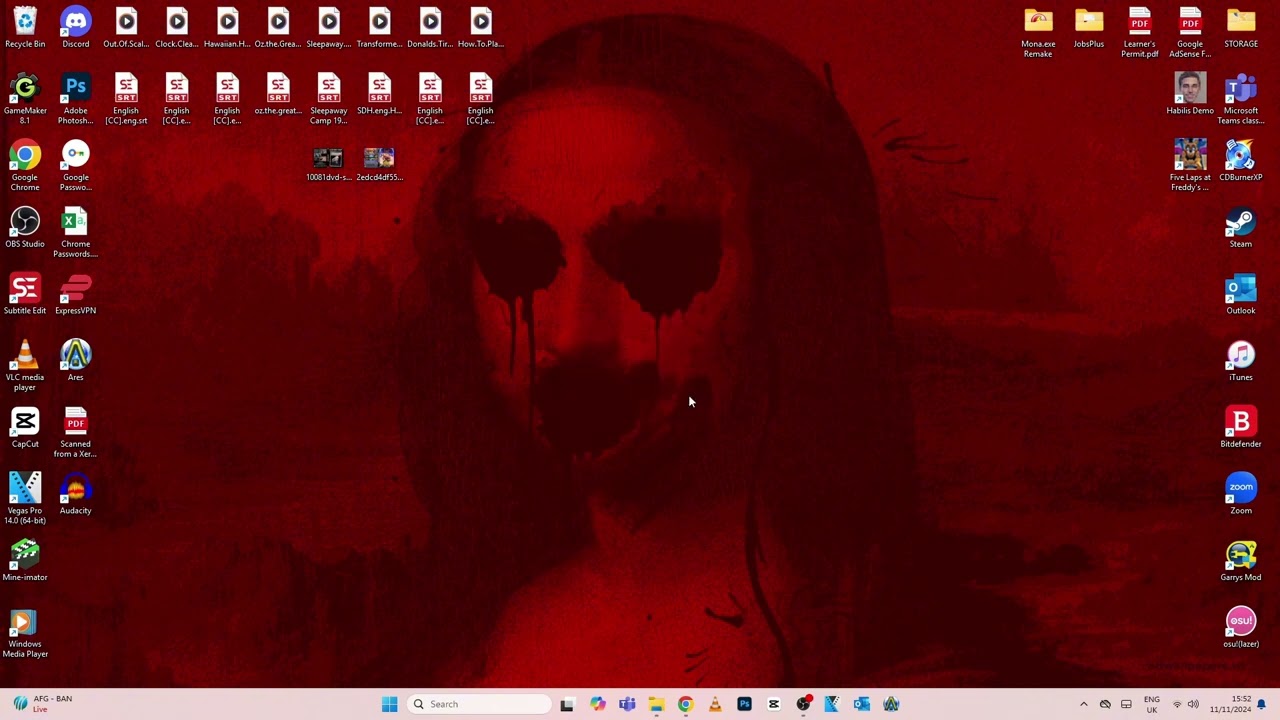Open Copilot from the taskbar

pyautogui.click(x=597, y=704)
